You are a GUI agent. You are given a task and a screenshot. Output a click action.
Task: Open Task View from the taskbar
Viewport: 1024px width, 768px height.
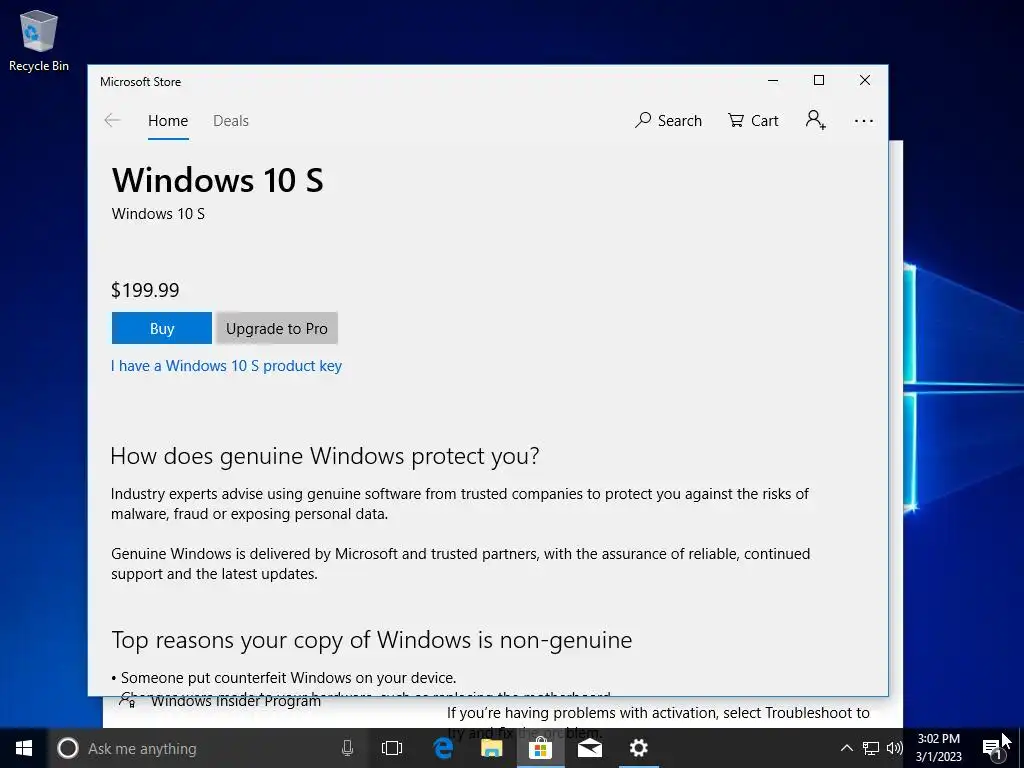point(392,748)
